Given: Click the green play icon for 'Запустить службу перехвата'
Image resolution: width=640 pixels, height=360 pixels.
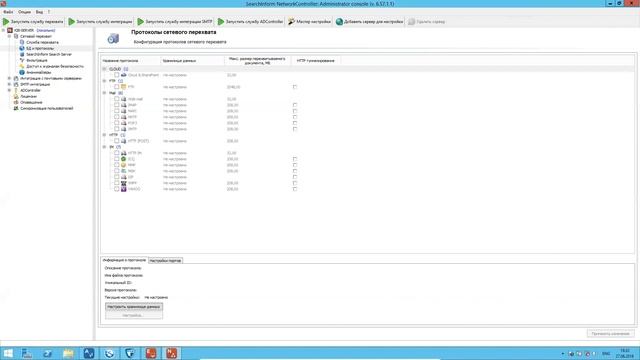Looking at the screenshot, I should pyautogui.click(x=6, y=22).
